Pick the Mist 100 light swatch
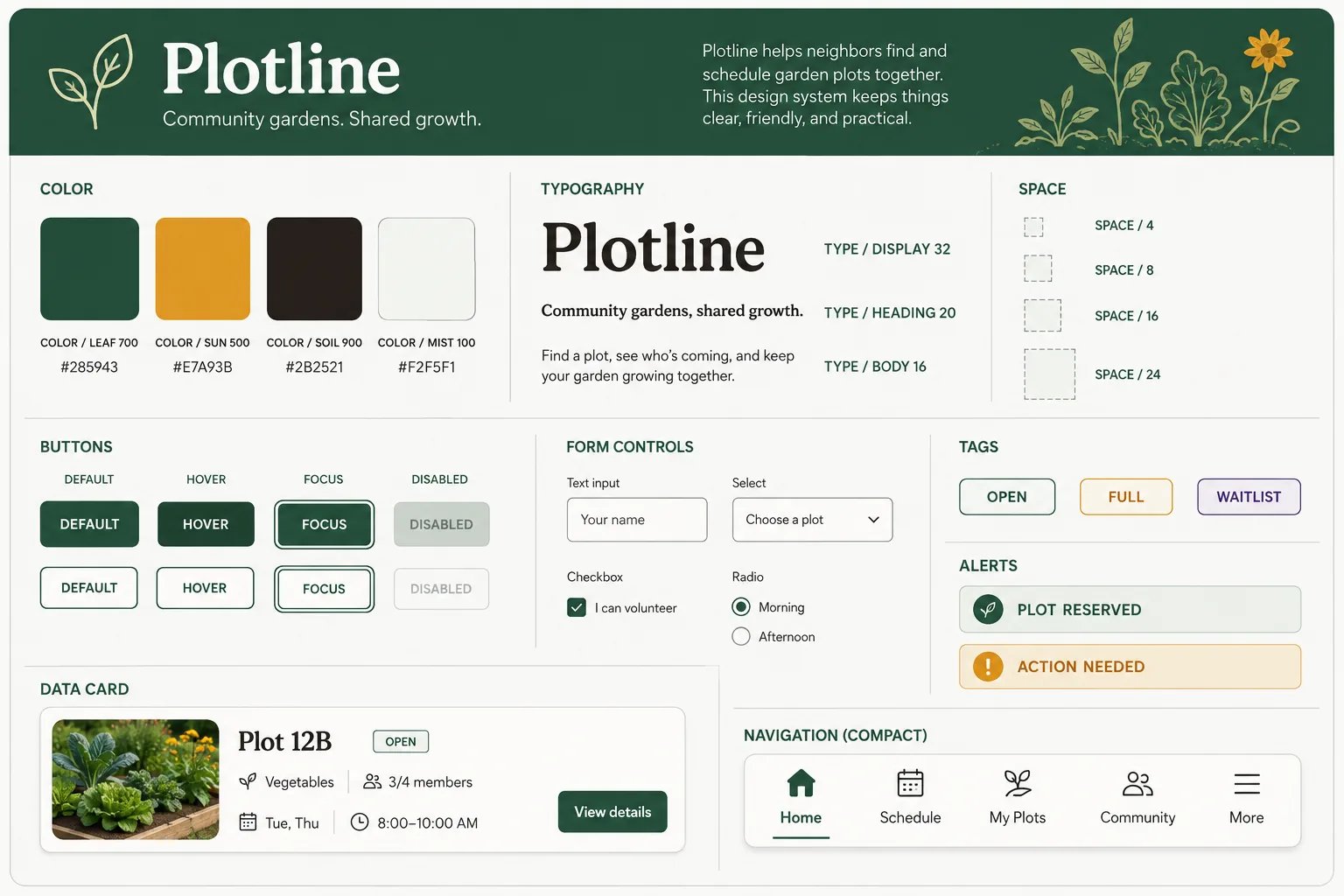 click(x=426, y=269)
